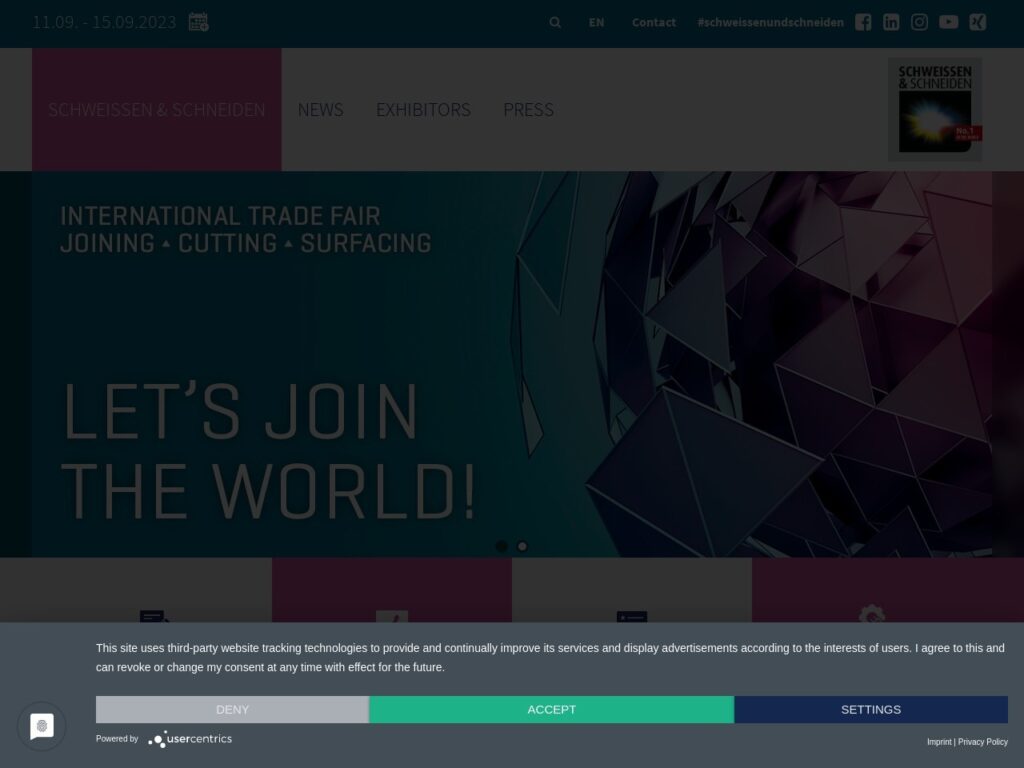Click the LET'S JOIN THE WORLD! headline

[x=268, y=451]
